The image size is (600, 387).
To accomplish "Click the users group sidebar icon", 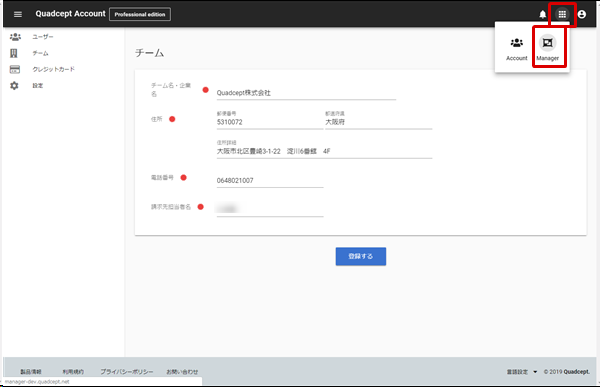I will click(15, 37).
